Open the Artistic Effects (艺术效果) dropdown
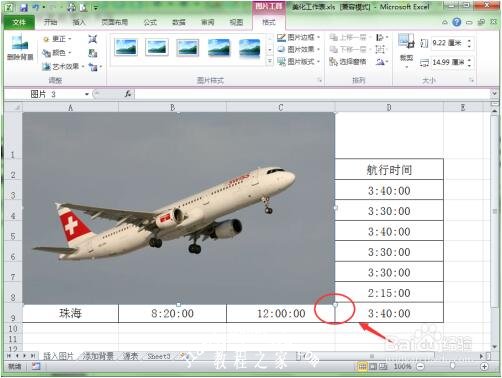502x378 pixels. click(64, 67)
